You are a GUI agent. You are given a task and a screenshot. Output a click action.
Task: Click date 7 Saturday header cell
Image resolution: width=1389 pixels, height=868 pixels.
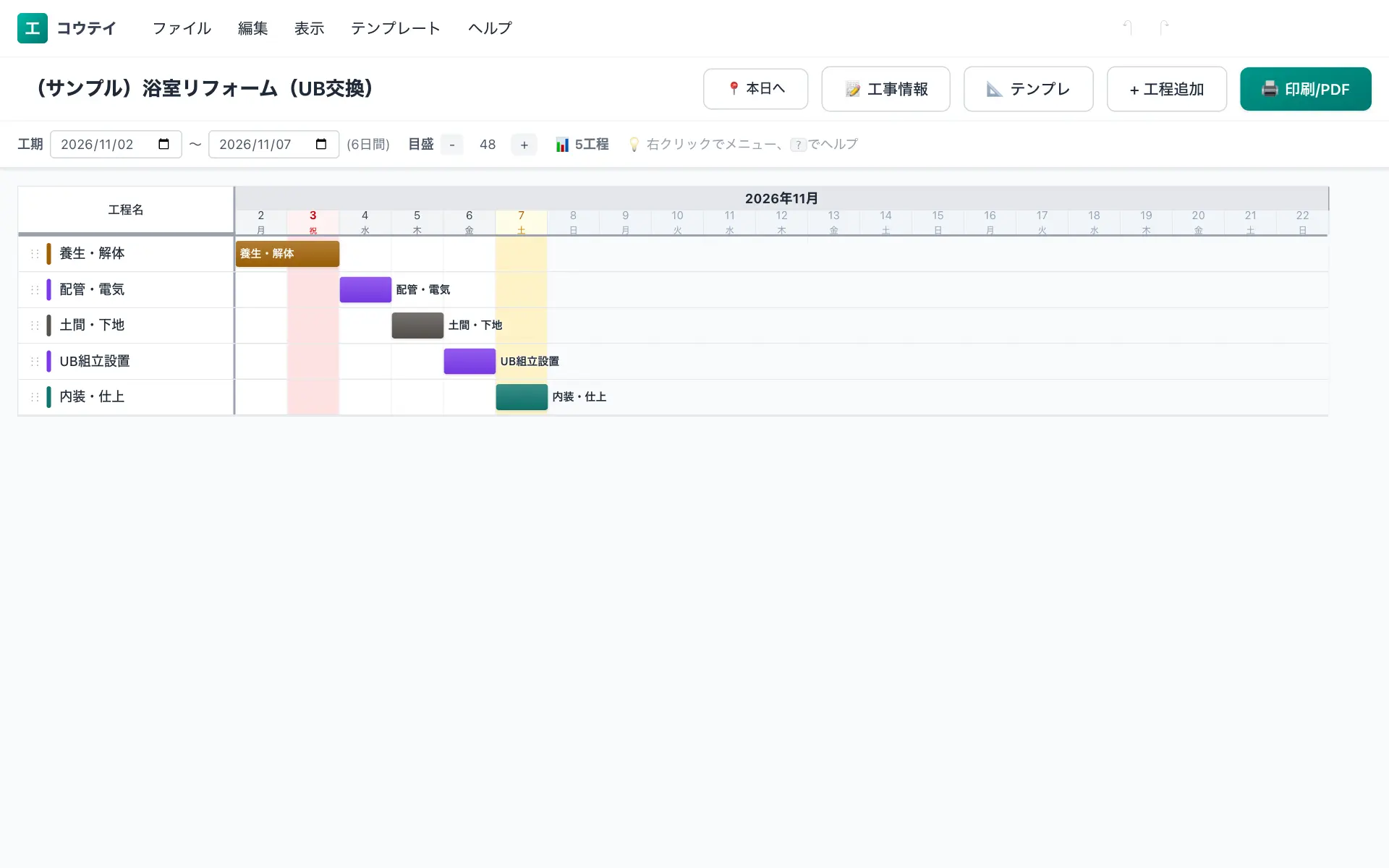(x=522, y=222)
